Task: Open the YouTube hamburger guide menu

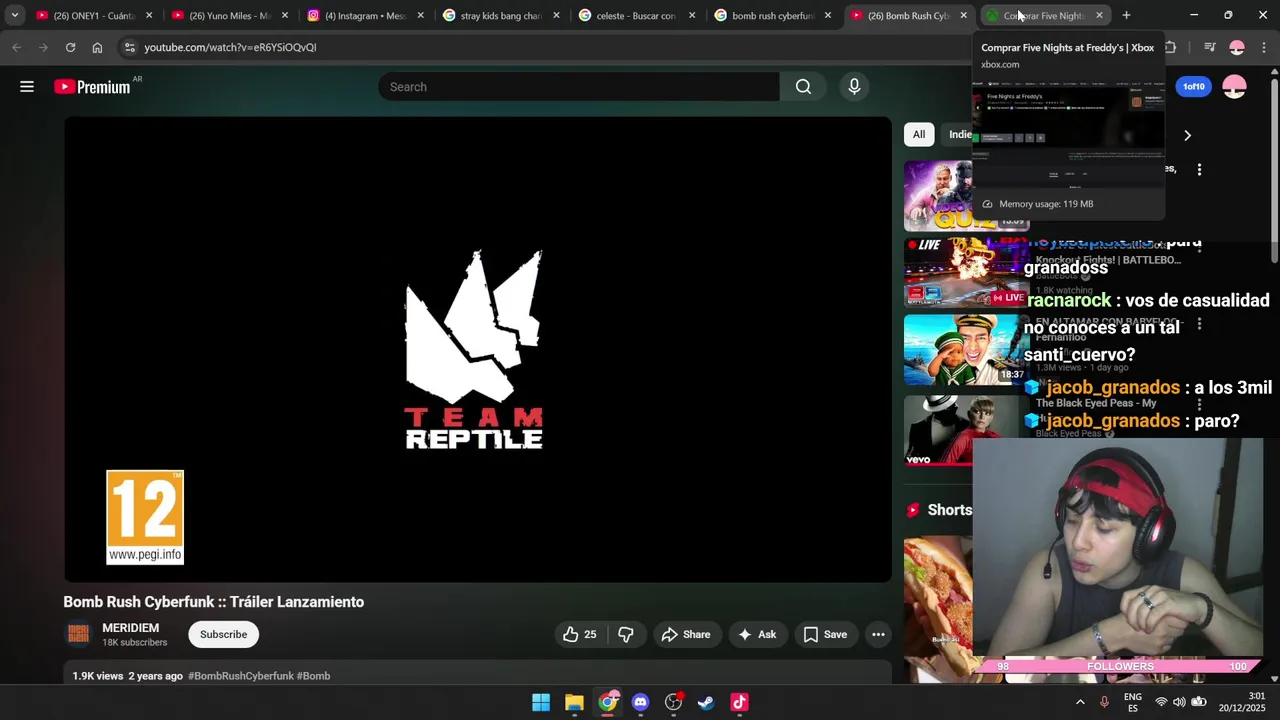Action: 27,87
